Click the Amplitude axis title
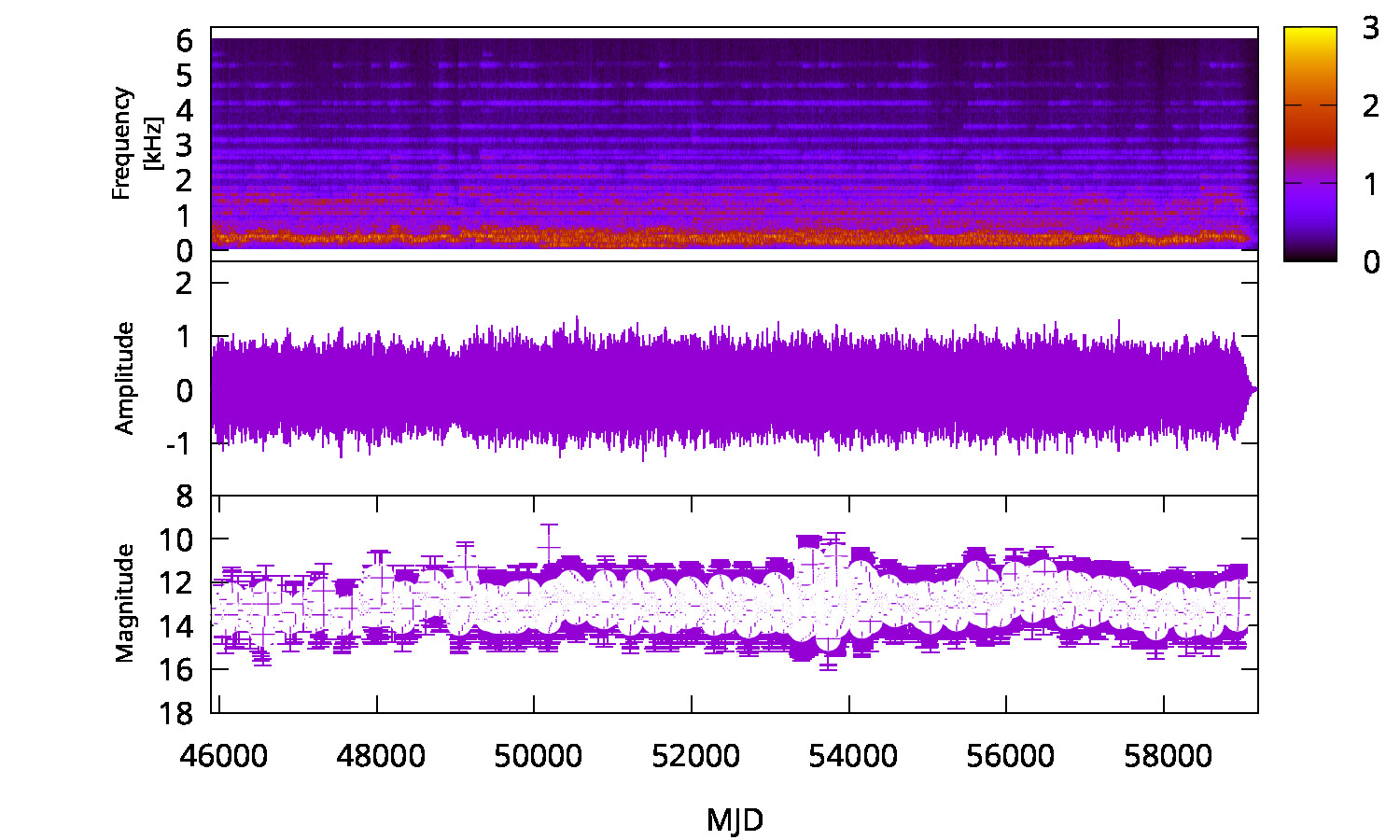This screenshot has width=1400, height=840. pyautogui.click(x=124, y=378)
